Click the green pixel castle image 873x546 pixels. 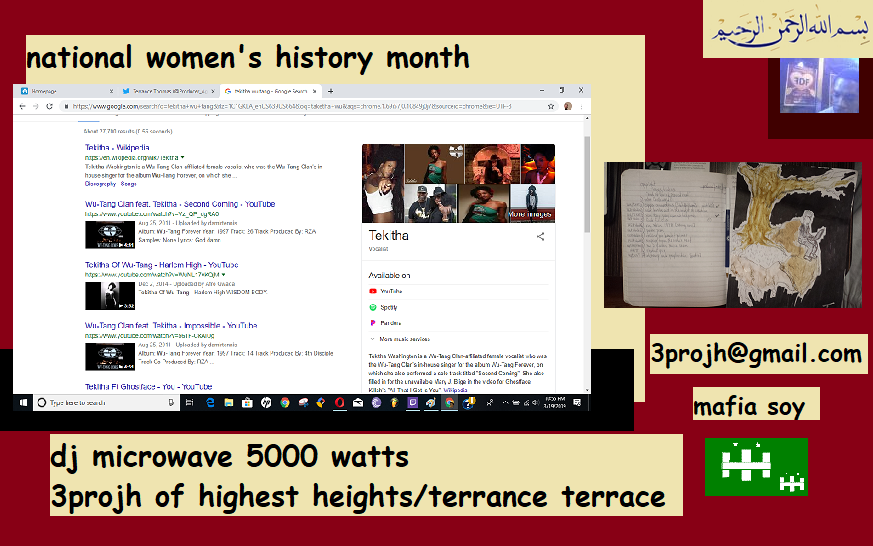click(756, 467)
